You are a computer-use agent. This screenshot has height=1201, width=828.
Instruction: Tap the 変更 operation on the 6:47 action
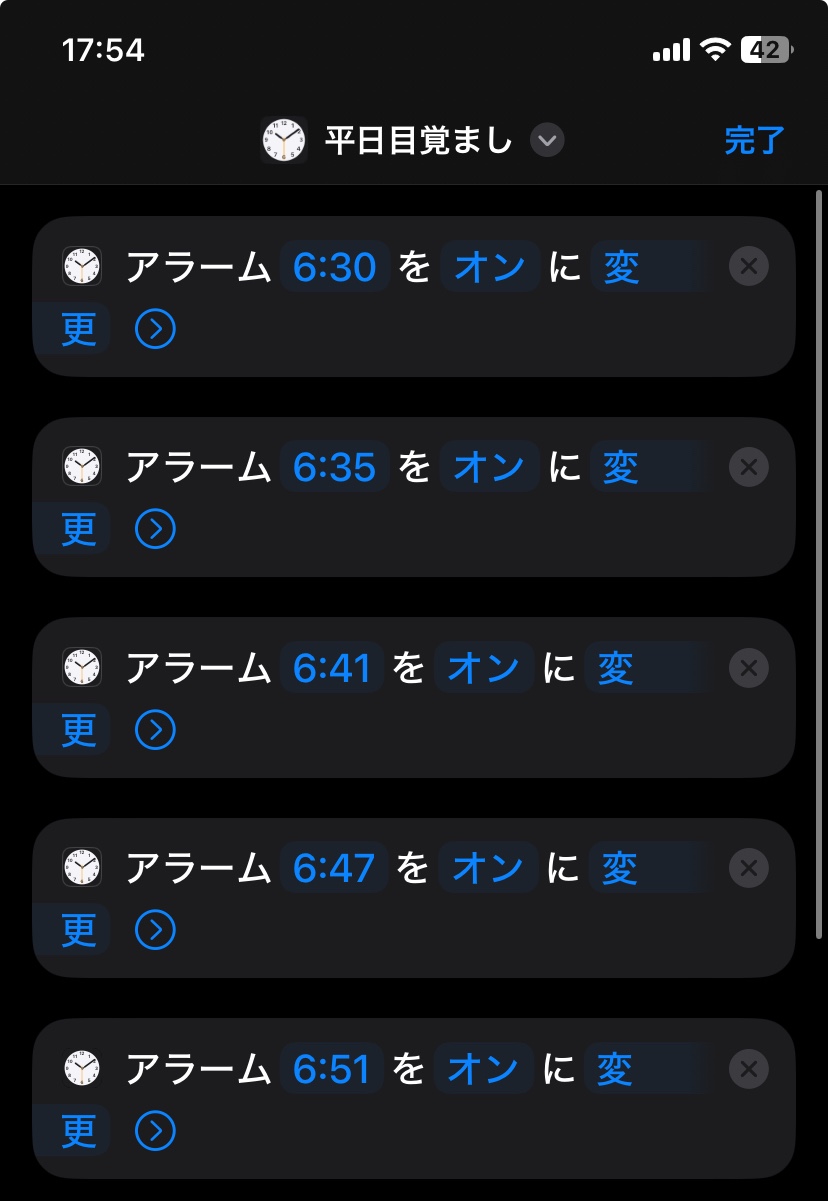(620, 868)
